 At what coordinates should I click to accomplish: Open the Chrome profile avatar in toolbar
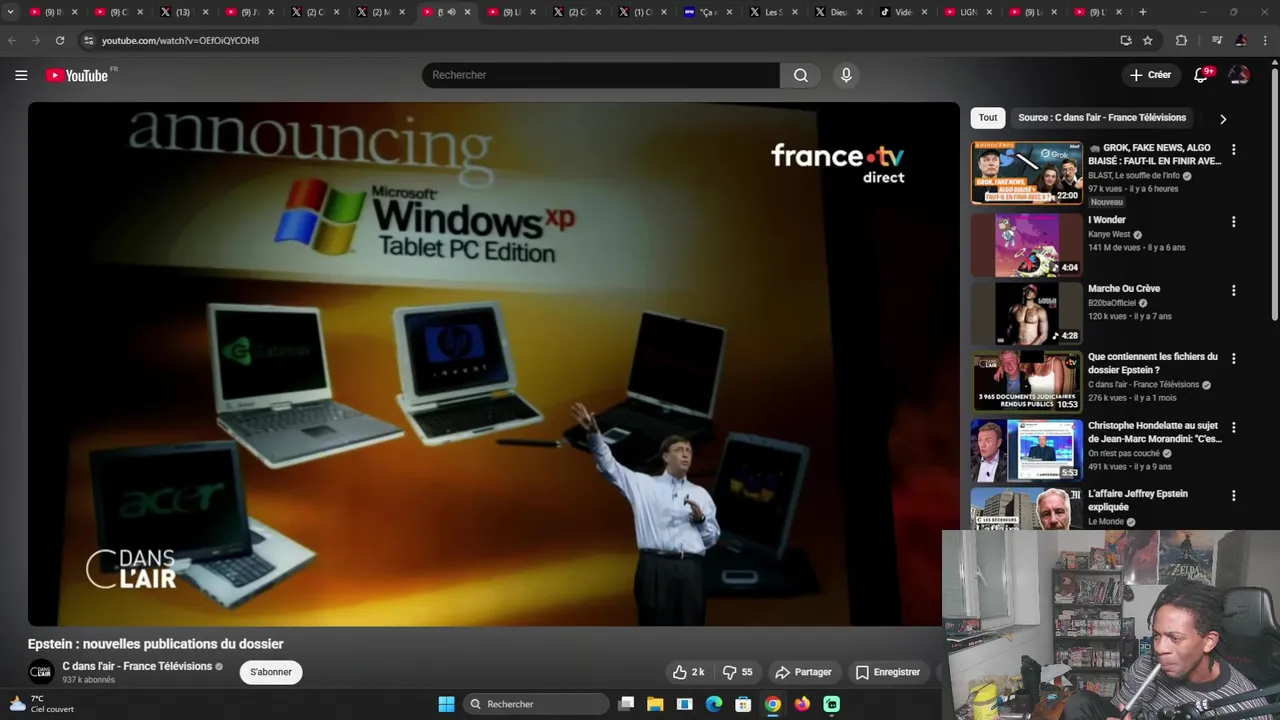tap(1241, 40)
